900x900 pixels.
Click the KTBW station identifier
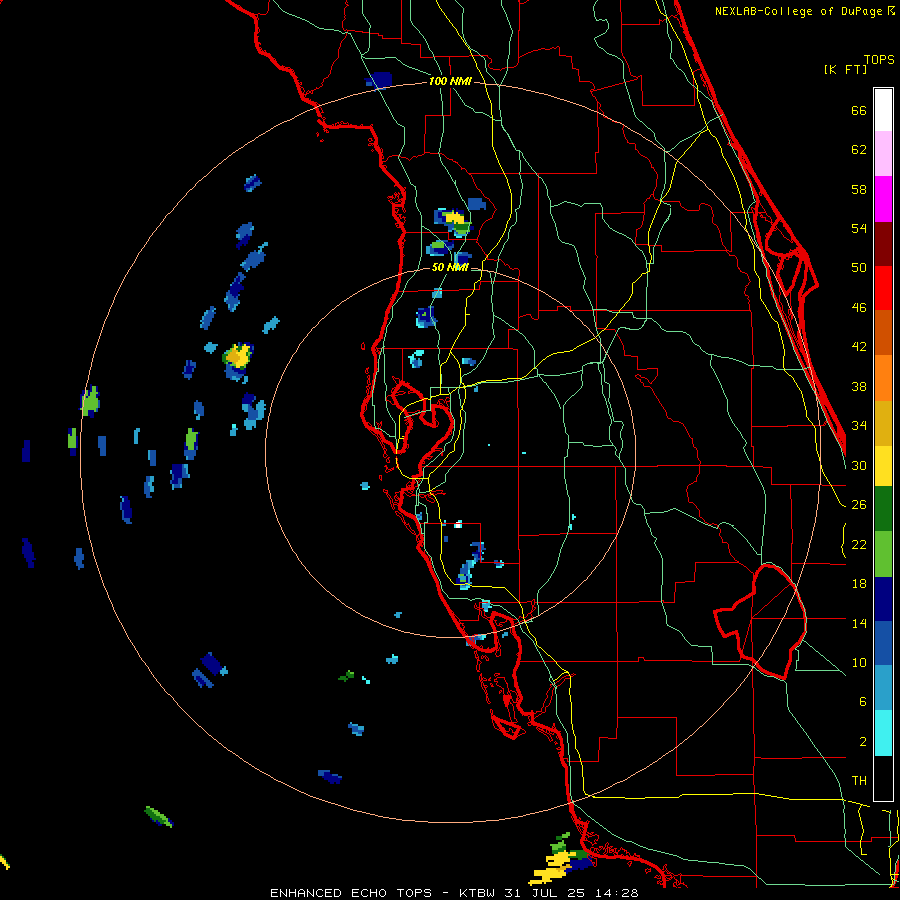[476, 893]
